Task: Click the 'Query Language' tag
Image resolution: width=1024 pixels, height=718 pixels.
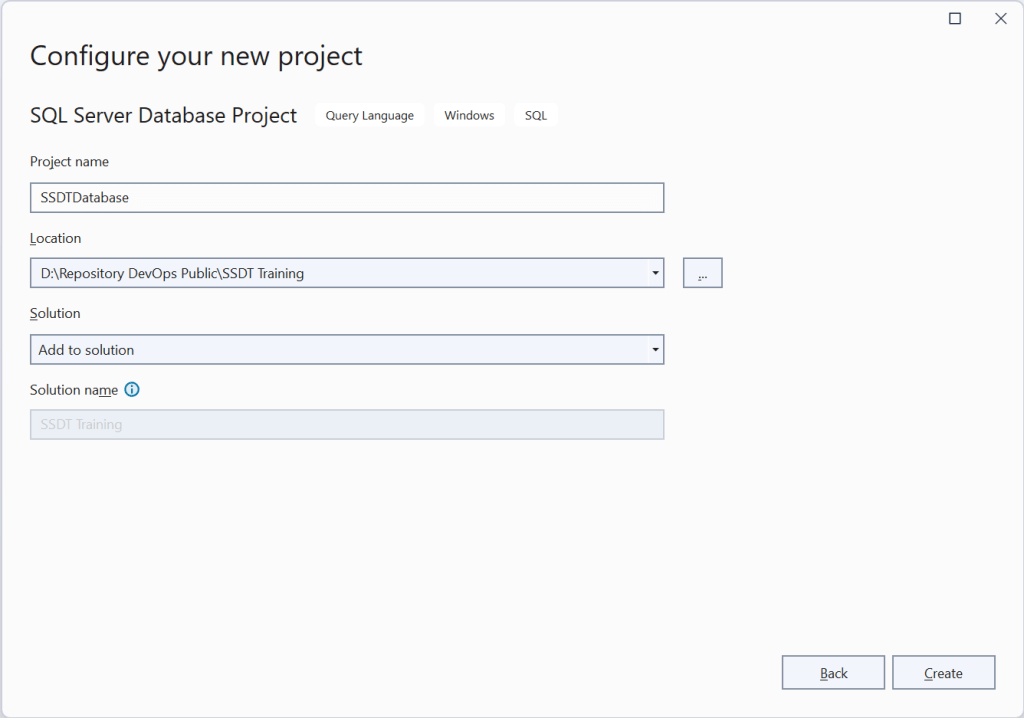Action: pyautogui.click(x=369, y=115)
